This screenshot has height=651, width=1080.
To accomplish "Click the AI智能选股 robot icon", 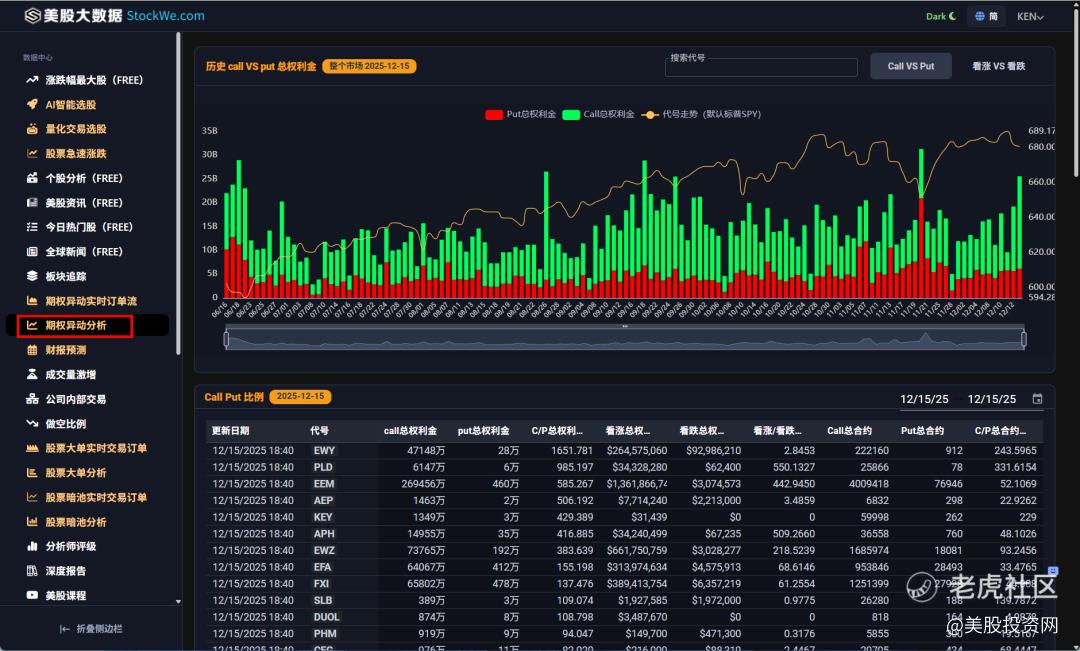I will tap(32, 104).
